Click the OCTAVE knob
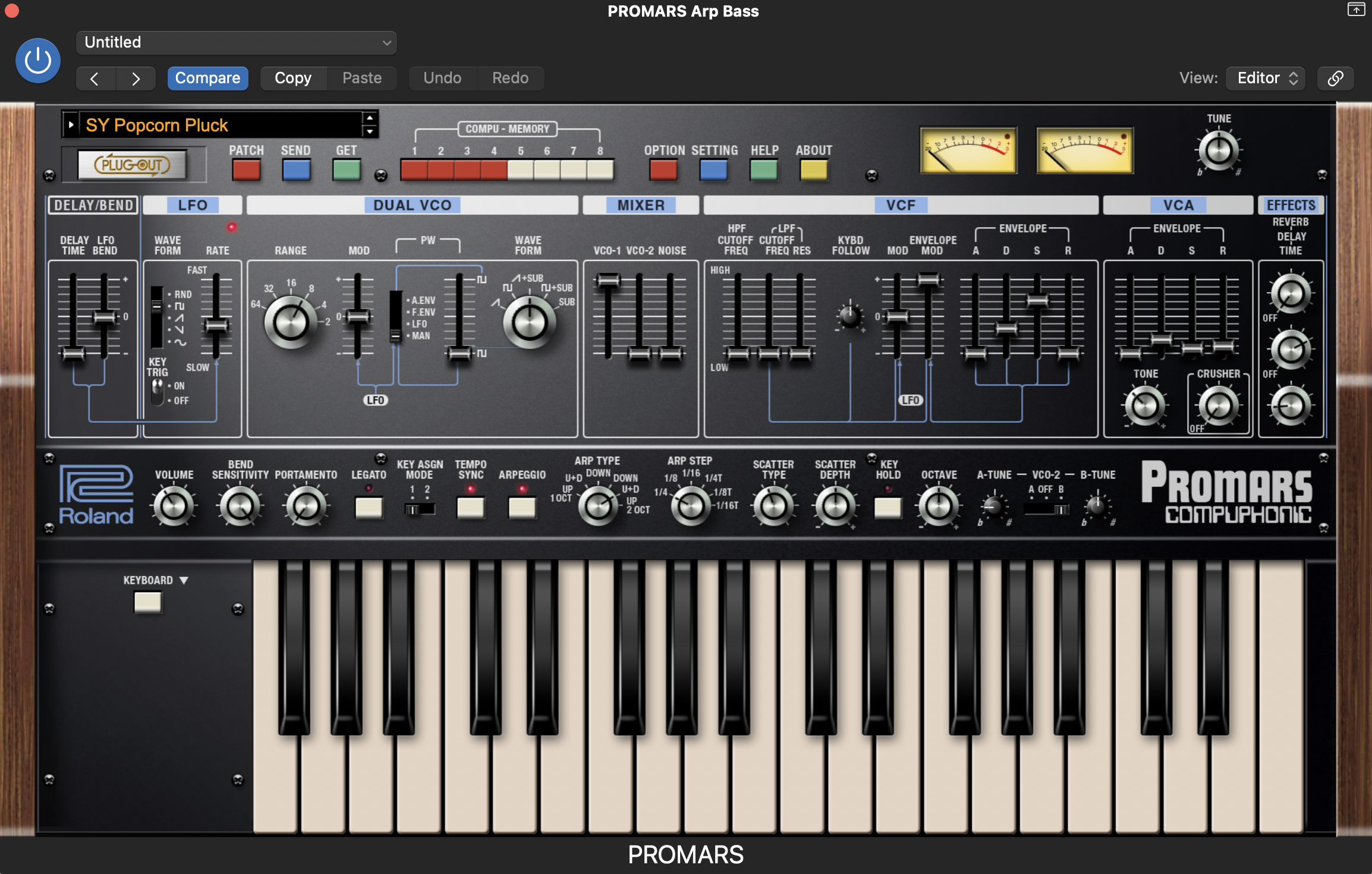Image resolution: width=1372 pixels, height=874 pixels. 939,507
